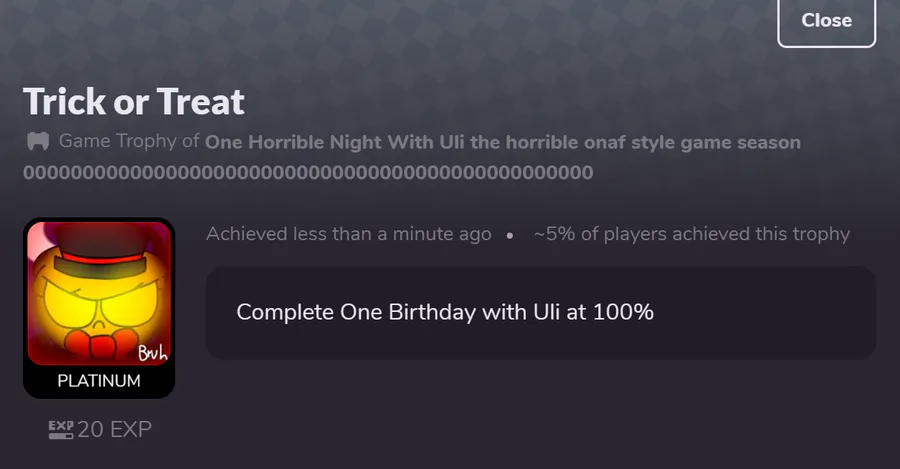Click the dot separator after minute ago
This screenshot has height=469, width=900.
coord(510,235)
